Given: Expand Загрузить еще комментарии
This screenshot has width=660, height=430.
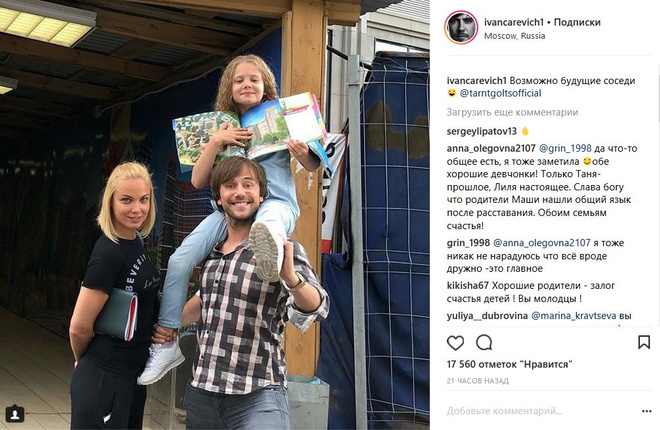Looking at the screenshot, I should (512, 112).
